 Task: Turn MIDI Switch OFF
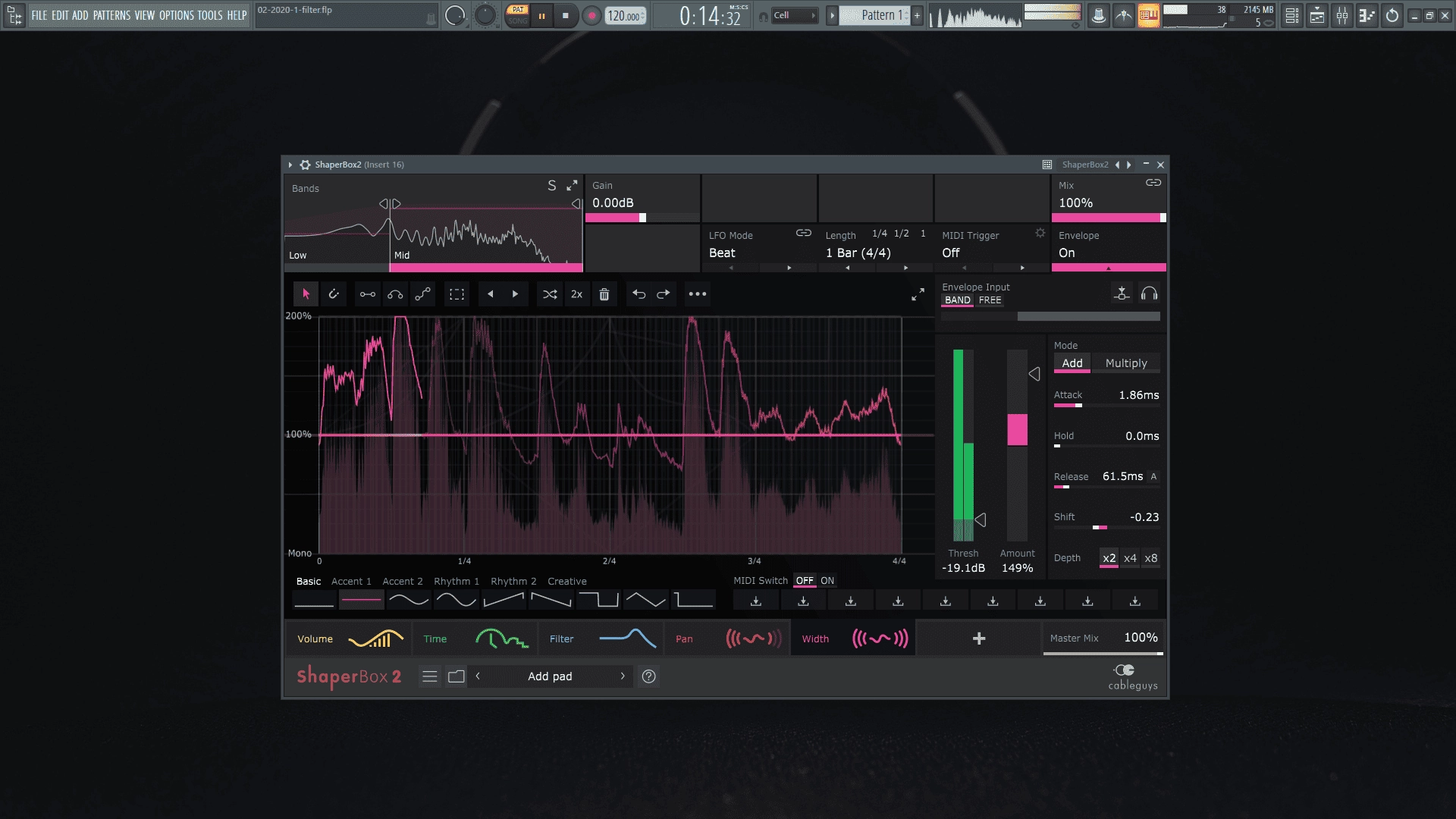(805, 581)
